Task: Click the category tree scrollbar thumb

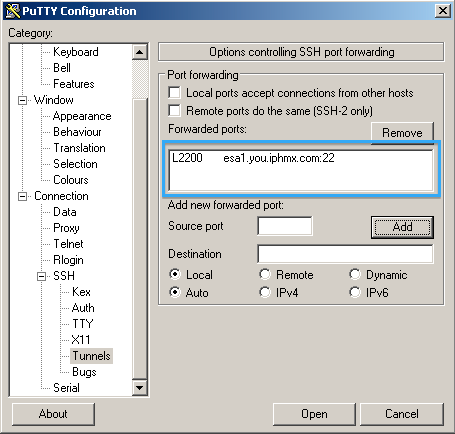Action: (140, 238)
